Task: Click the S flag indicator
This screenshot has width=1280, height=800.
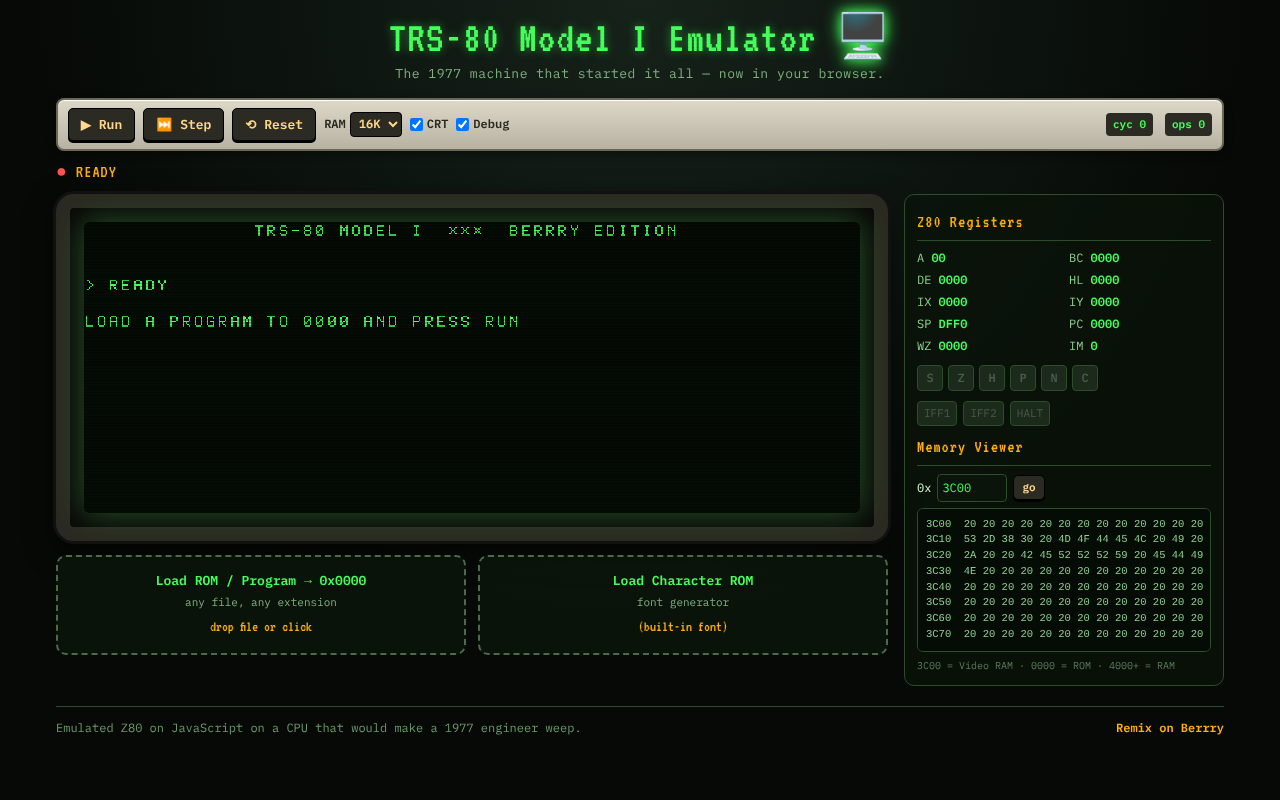Action: tap(930, 378)
